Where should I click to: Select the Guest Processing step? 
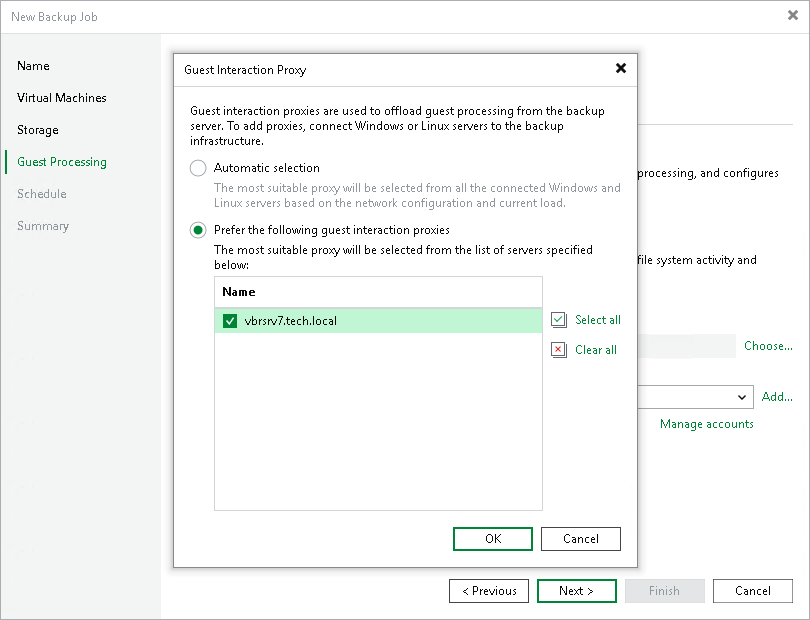(x=61, y=162)
